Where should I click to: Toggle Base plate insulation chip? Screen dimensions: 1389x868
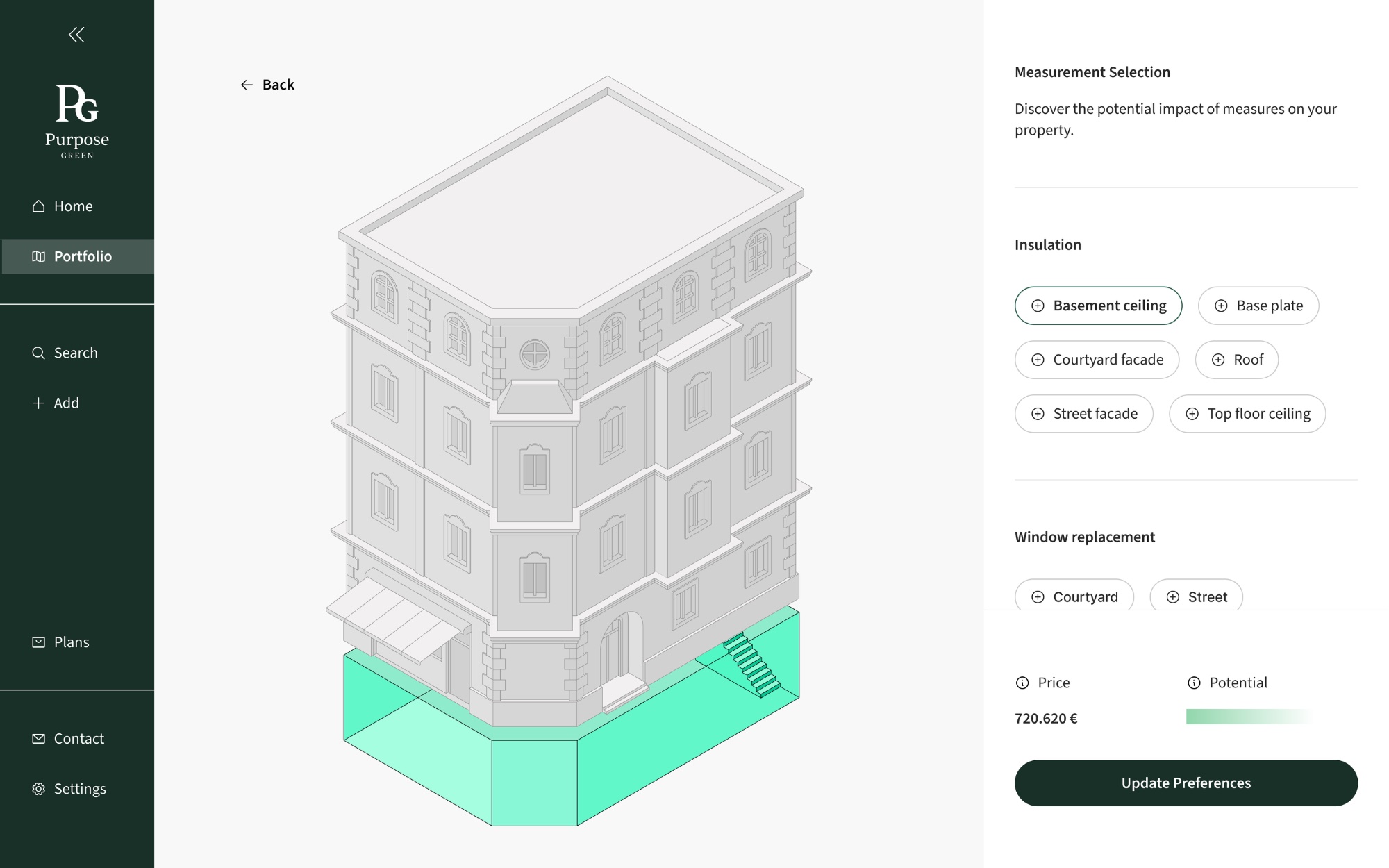1258,306
